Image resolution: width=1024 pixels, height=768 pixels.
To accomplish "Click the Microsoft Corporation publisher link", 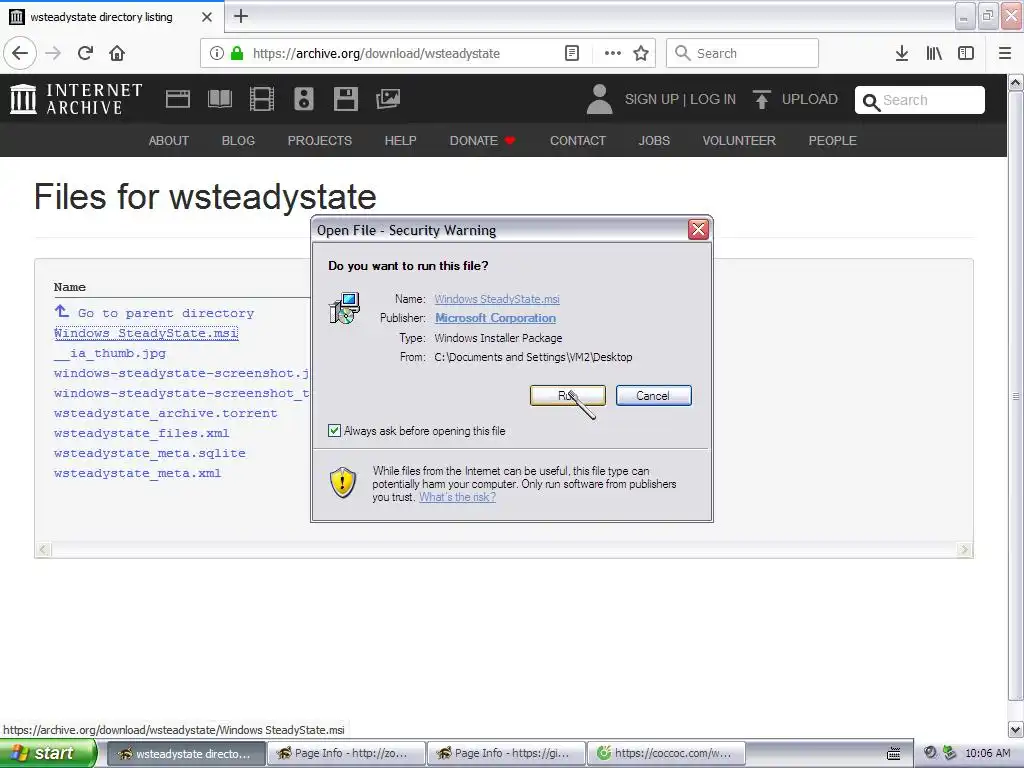I will [496, 318].
